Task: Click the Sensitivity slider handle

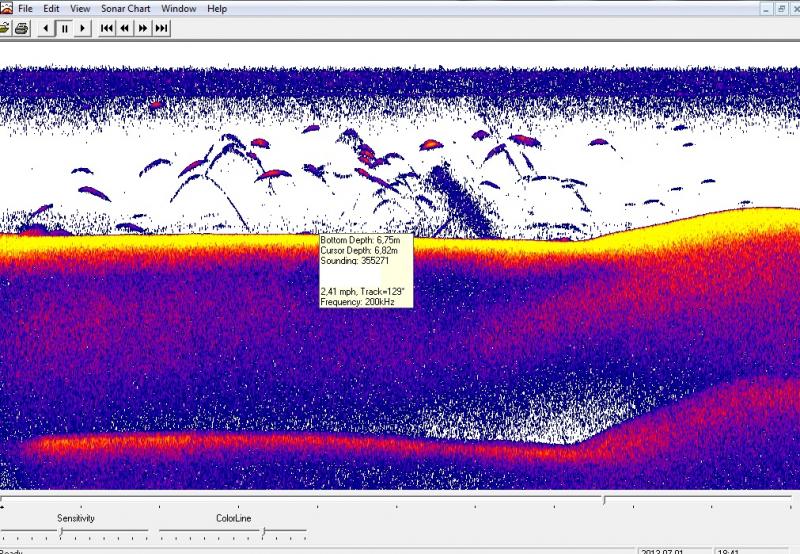Action: pyautogui.click(x=61, y=532)
